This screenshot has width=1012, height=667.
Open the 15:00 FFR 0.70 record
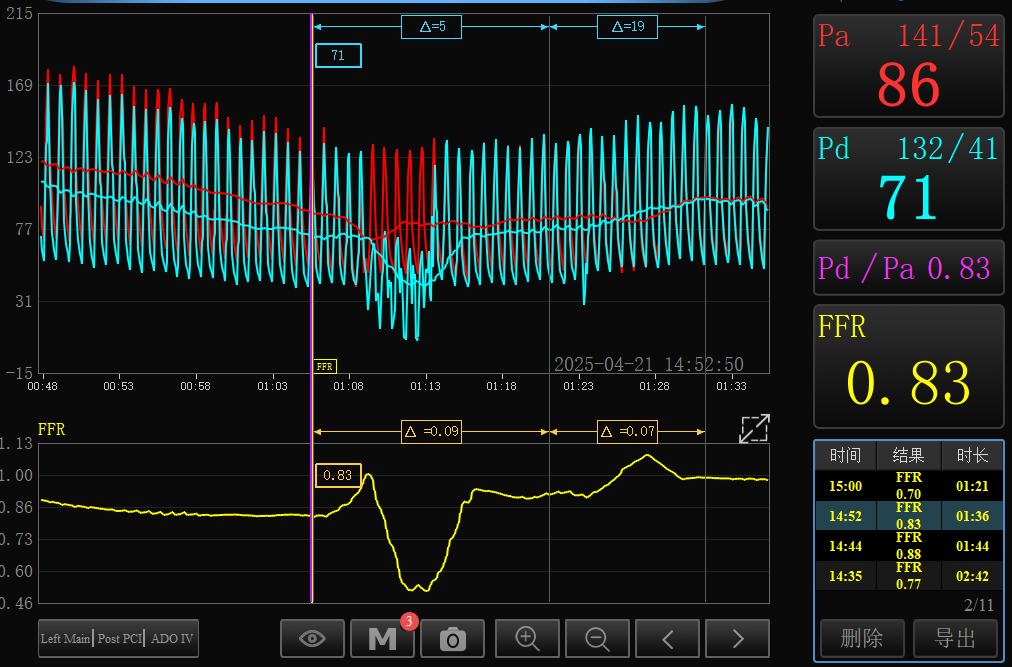(909, 486)
